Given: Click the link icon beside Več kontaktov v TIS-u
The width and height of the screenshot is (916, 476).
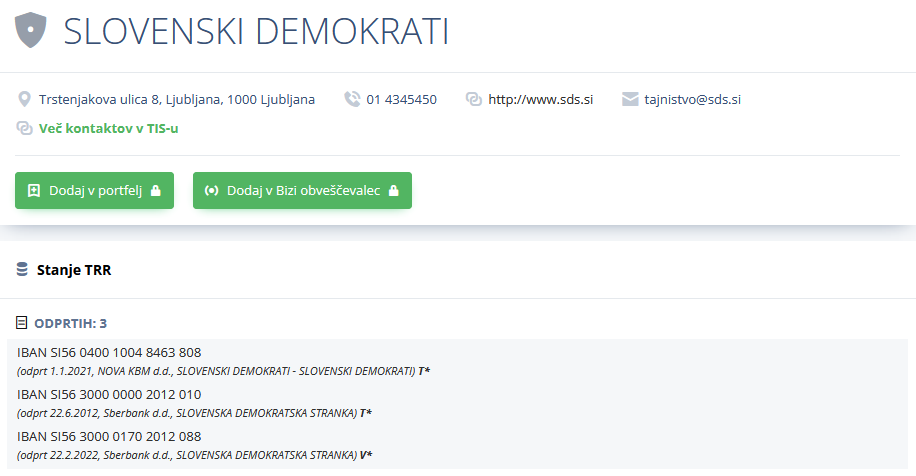Looking at the screenshot, I should (x=24, y=128).
